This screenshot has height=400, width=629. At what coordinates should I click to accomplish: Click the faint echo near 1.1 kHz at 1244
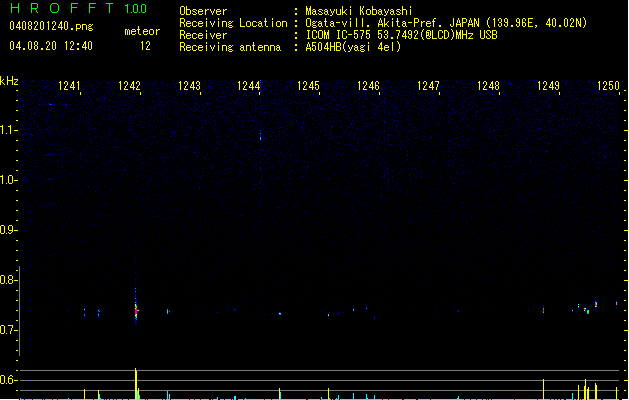pyautogui.click(x=260, y=137)
